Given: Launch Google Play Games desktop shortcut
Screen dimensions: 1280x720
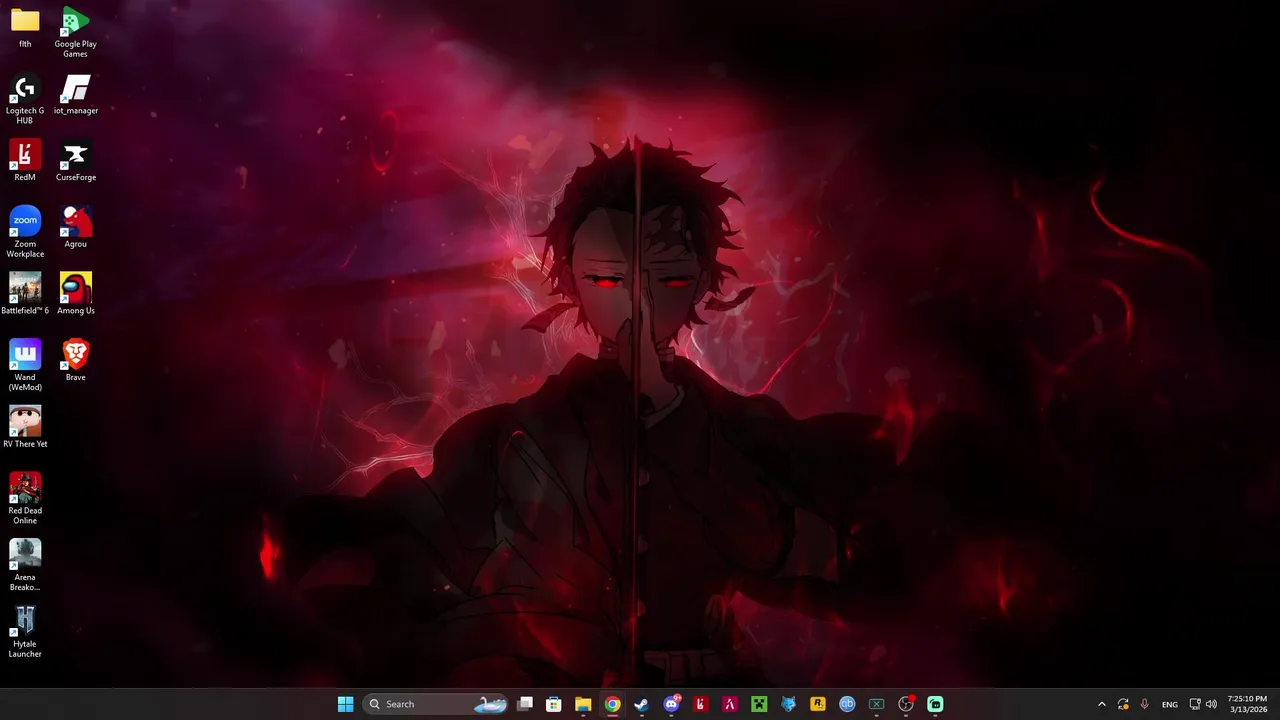Looking at the screenshot, I should coord(76,32).
